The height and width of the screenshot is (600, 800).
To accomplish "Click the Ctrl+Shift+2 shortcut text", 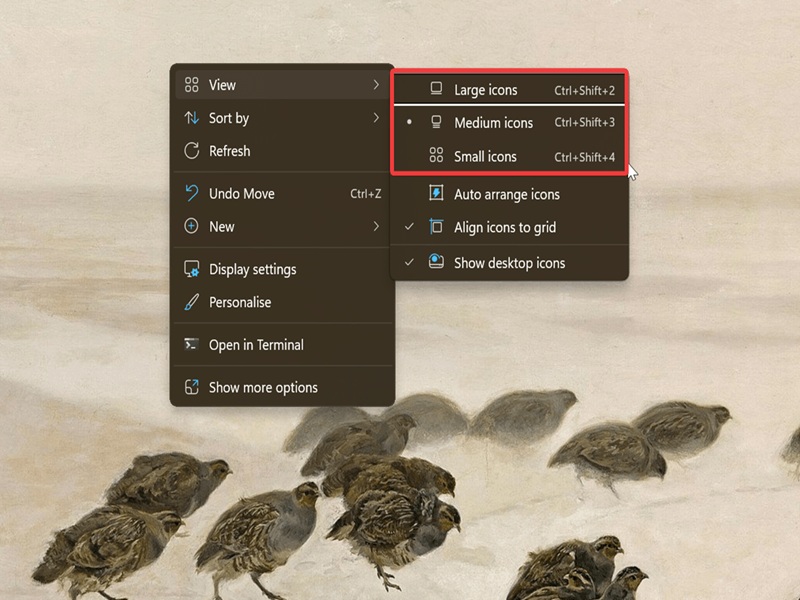I will (x=585, y=90).
